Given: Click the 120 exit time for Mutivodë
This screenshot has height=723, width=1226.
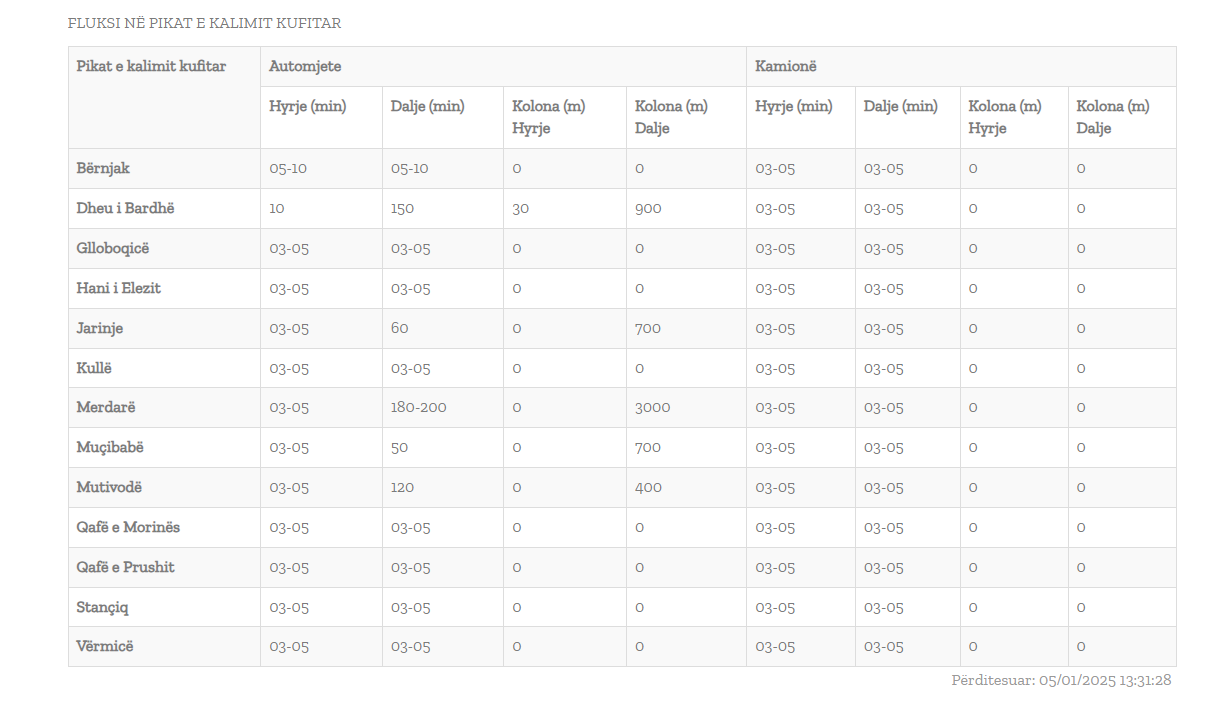Looking at the screenshot, I should point(402,487).
